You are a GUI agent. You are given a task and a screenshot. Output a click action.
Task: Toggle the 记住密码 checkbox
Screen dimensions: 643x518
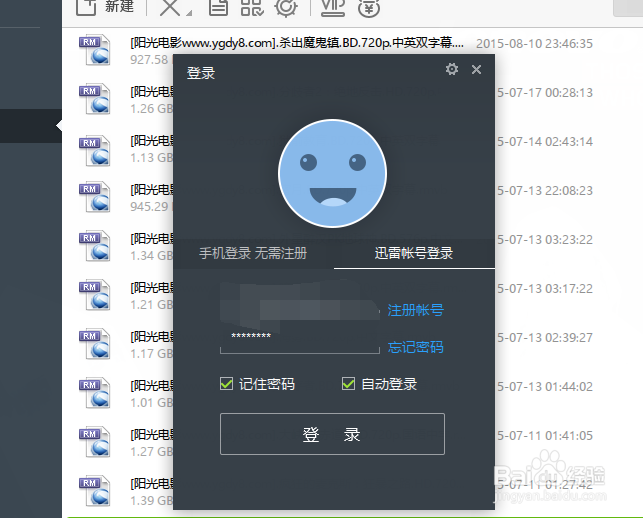(x=226, y=384)
